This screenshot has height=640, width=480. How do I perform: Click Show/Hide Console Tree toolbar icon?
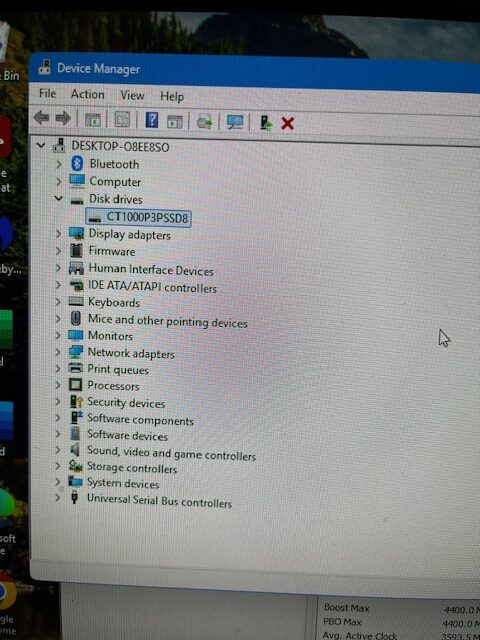pos(93,120)
